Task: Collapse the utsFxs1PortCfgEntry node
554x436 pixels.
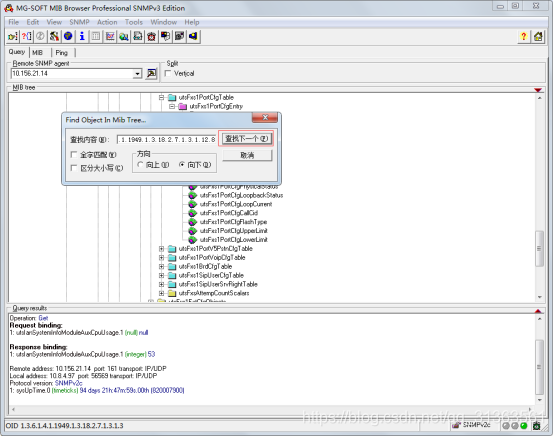Action: (x=172, y=106)
